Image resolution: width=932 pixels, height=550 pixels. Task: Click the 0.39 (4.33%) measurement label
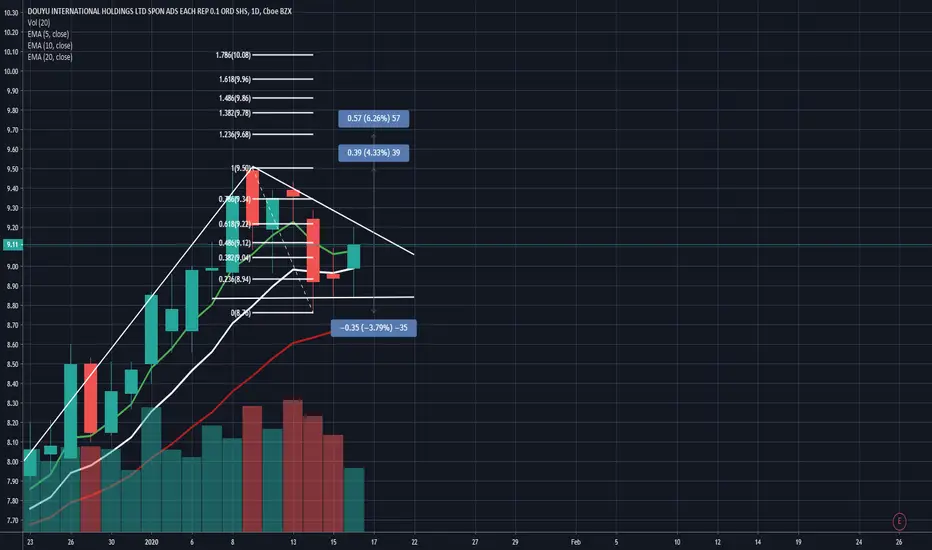coord(374,153)
